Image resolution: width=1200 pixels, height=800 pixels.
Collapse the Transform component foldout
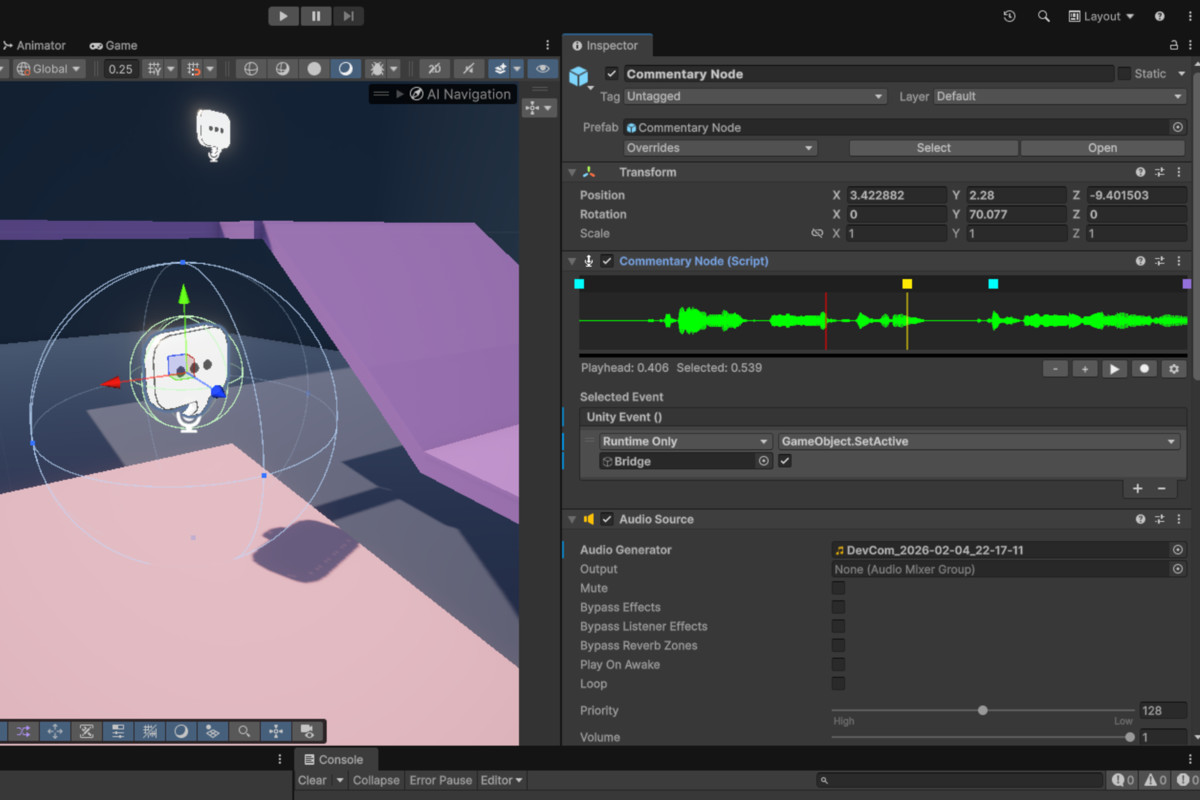(x=572, y=172)
